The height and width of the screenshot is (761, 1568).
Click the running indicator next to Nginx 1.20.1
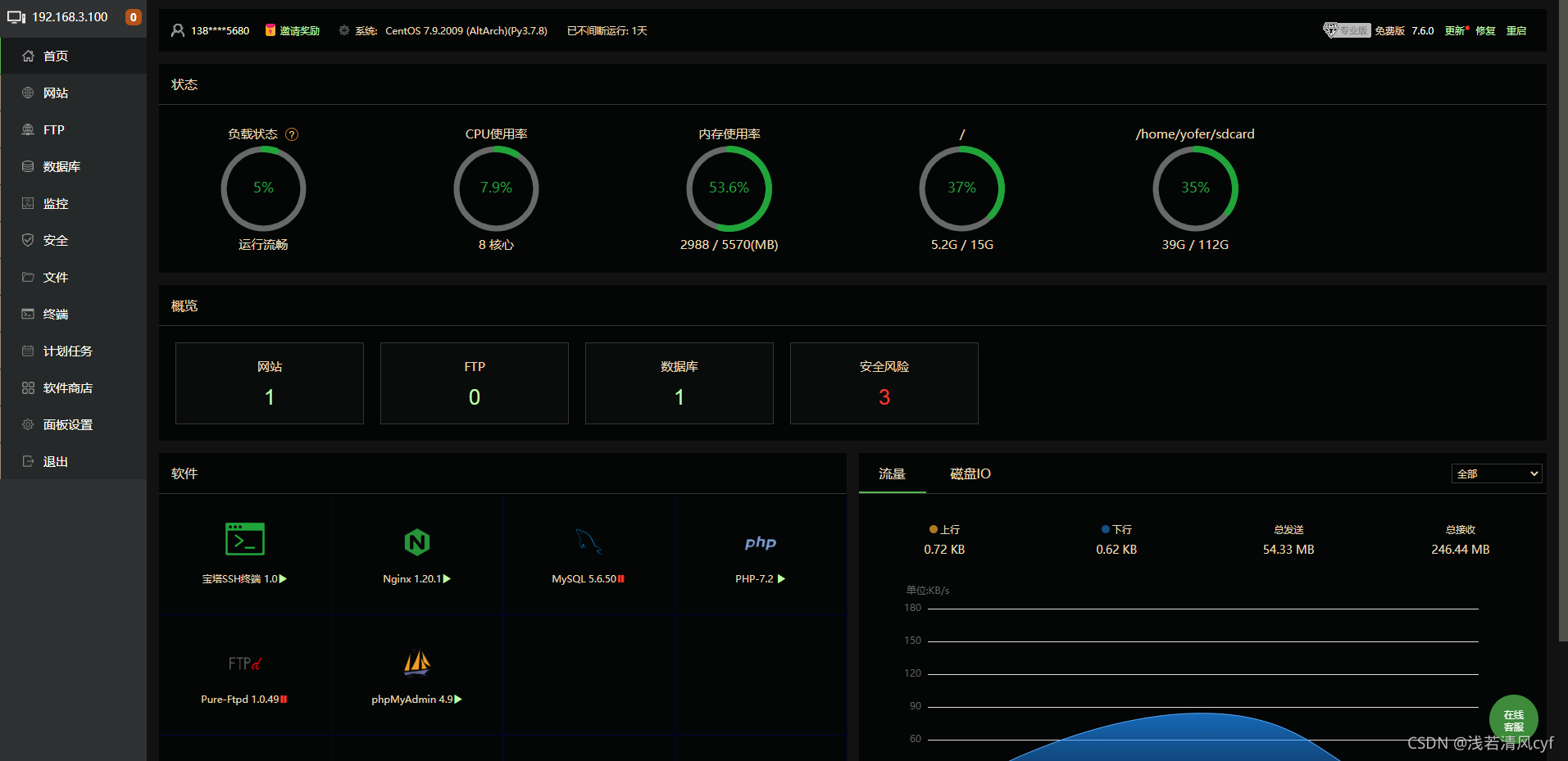tap(447, 579)
